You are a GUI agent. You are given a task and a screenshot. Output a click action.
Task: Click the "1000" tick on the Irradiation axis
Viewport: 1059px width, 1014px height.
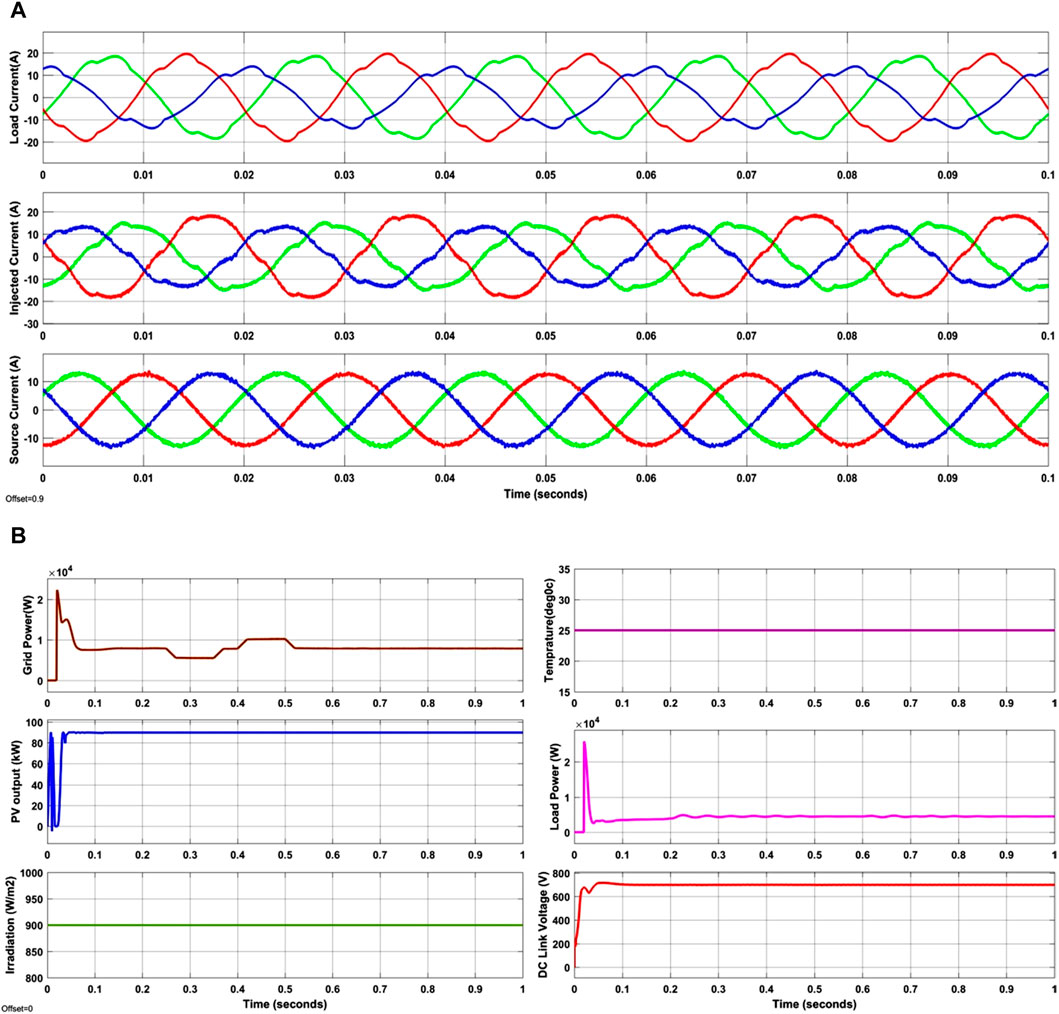point(31,873)
